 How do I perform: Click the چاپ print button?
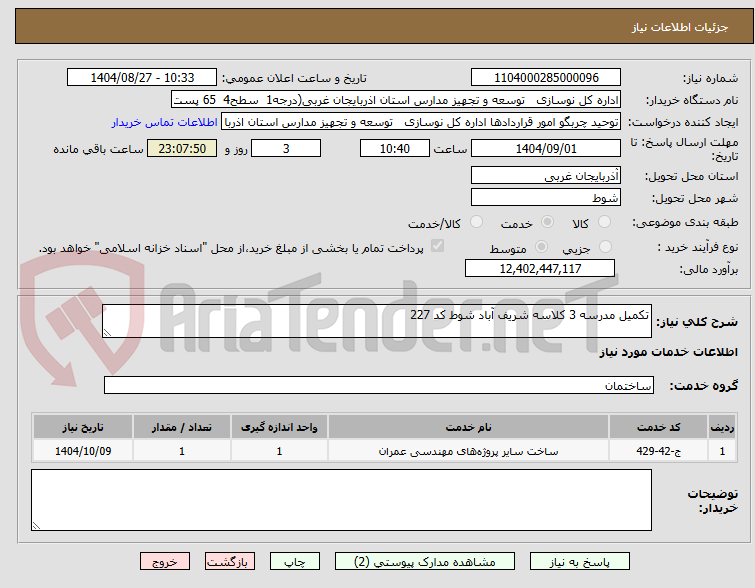(x=295, y=562)
